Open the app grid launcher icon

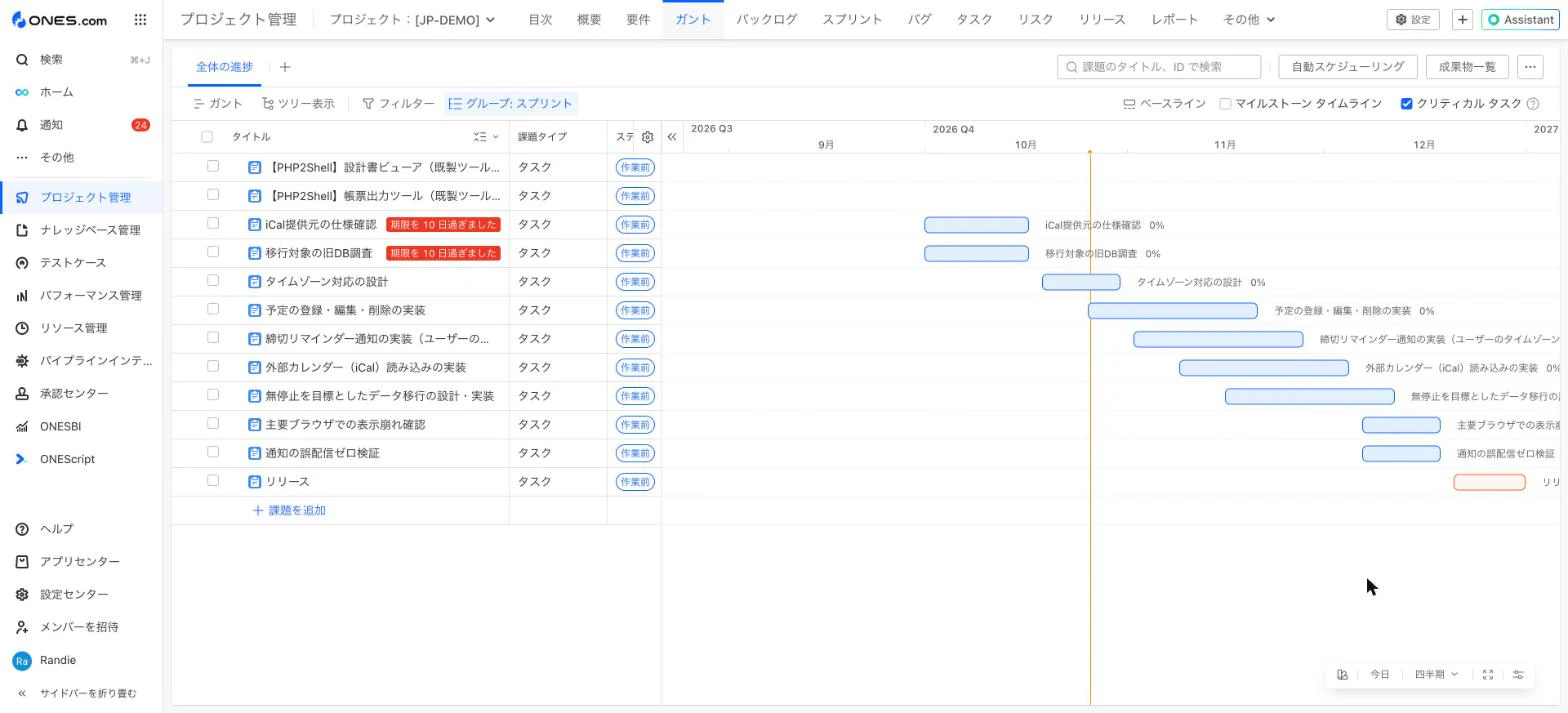(140, 20)
